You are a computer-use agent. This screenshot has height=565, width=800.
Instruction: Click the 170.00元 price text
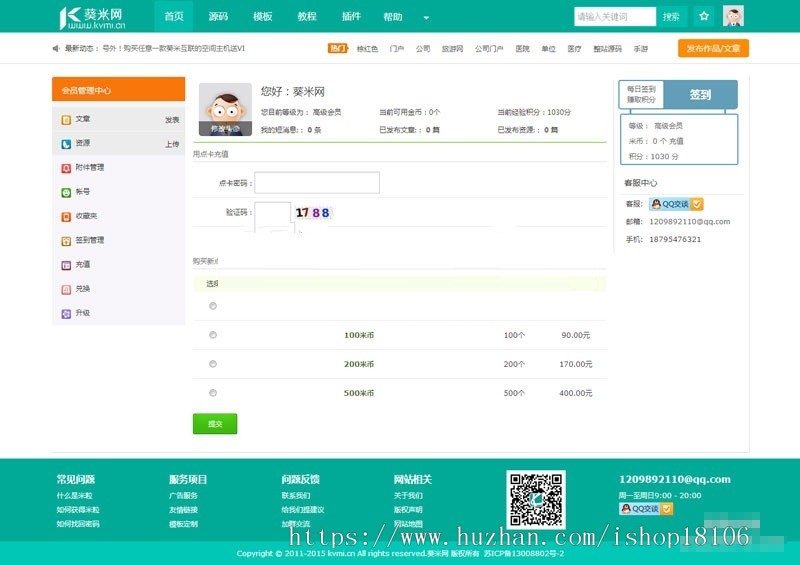pyautogui.click(x=576, y=364)
